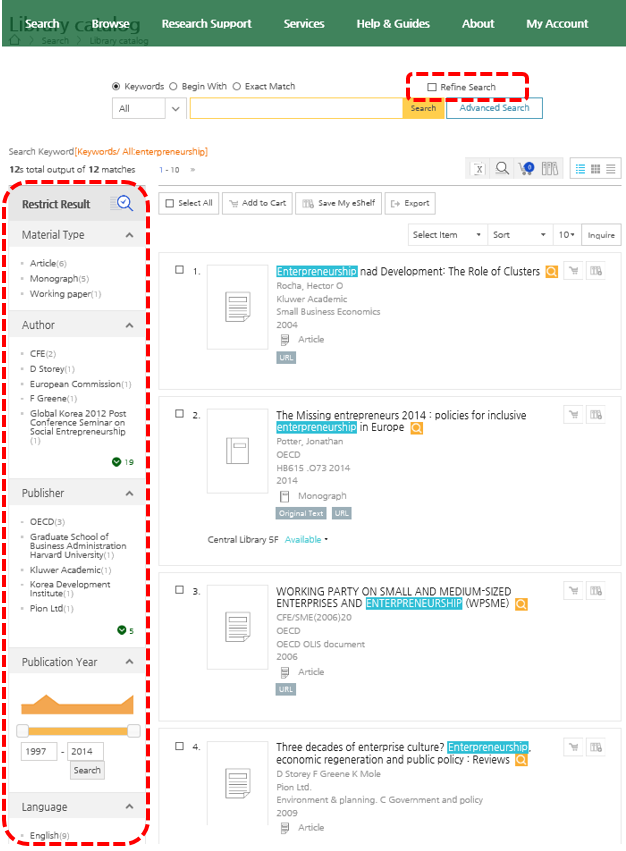Click orange preview icon beside first result title
The image size is (626, 851).
(x=551, y=271)
